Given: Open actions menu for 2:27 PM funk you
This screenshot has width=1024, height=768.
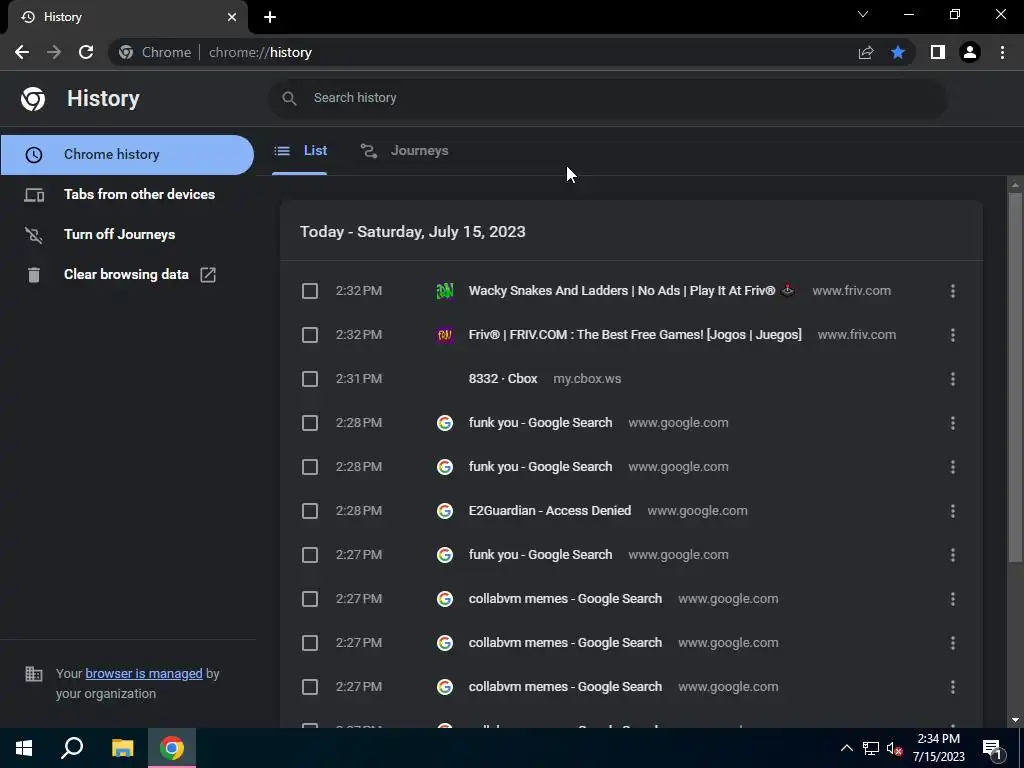Looking at the screenshot, I should click(953, 555).
